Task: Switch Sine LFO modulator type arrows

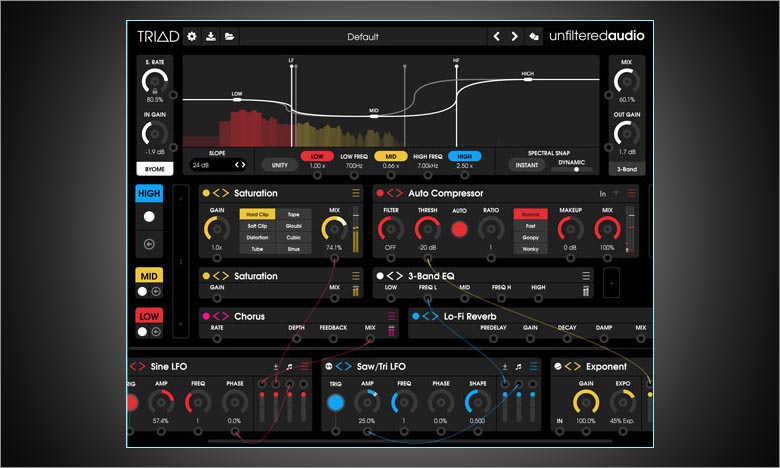Action: (x=137, y=367)
